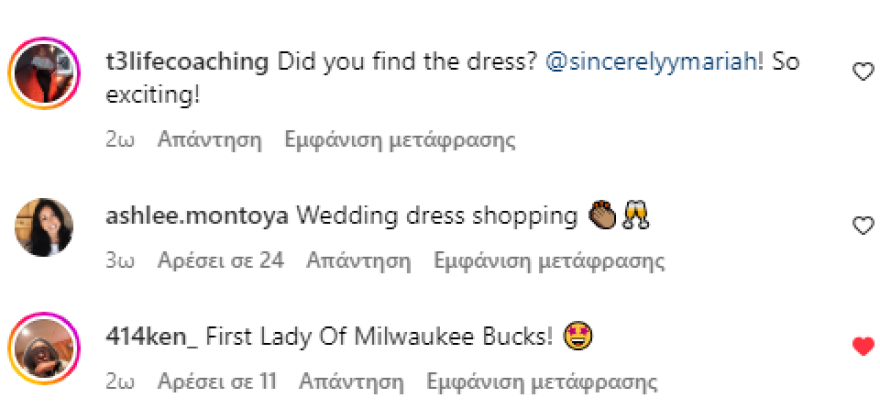Show translation for 414ken_'s comment

pyautogui.click(x=542, y=382)
